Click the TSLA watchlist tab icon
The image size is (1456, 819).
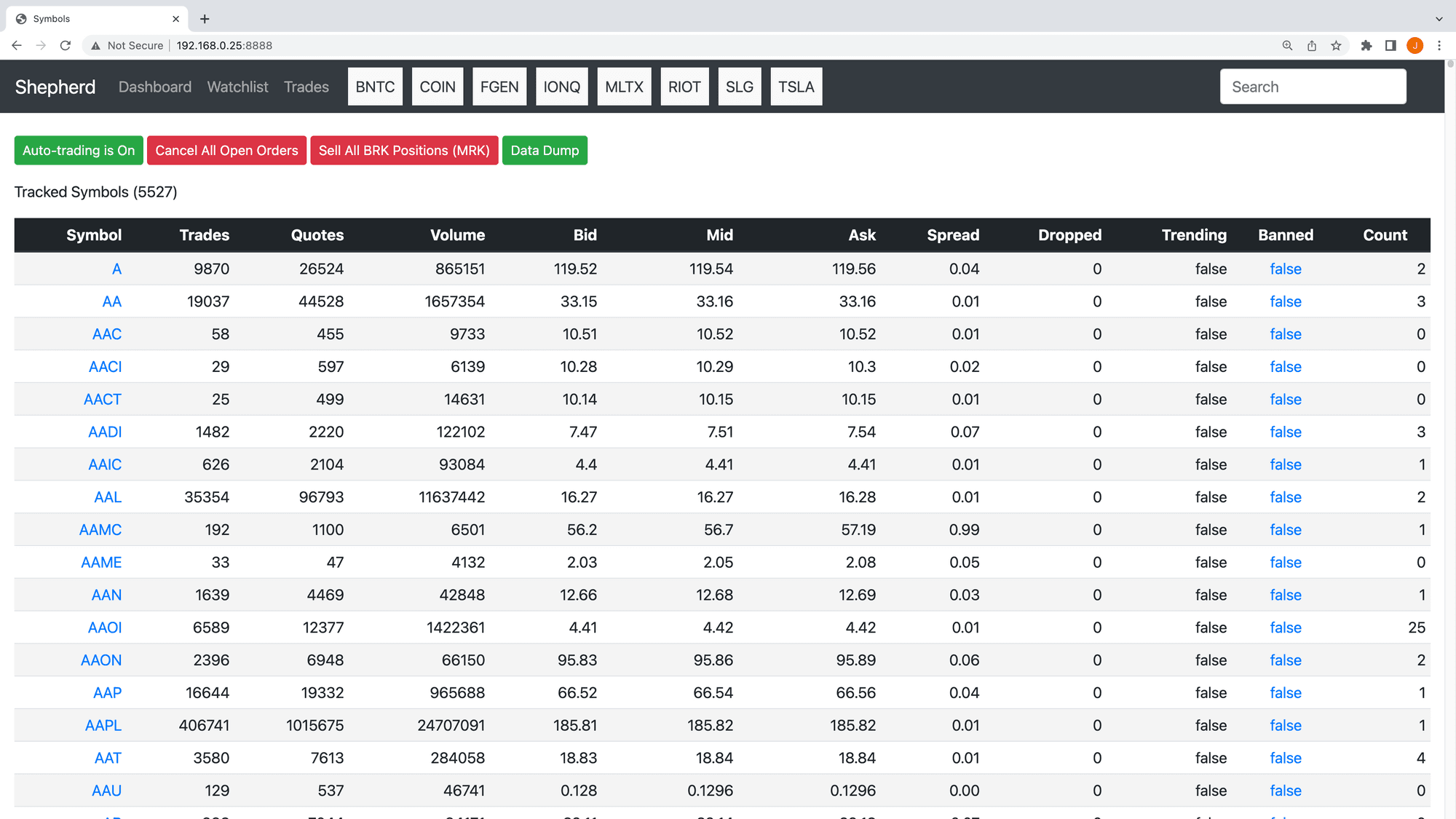tap(796, 86)
